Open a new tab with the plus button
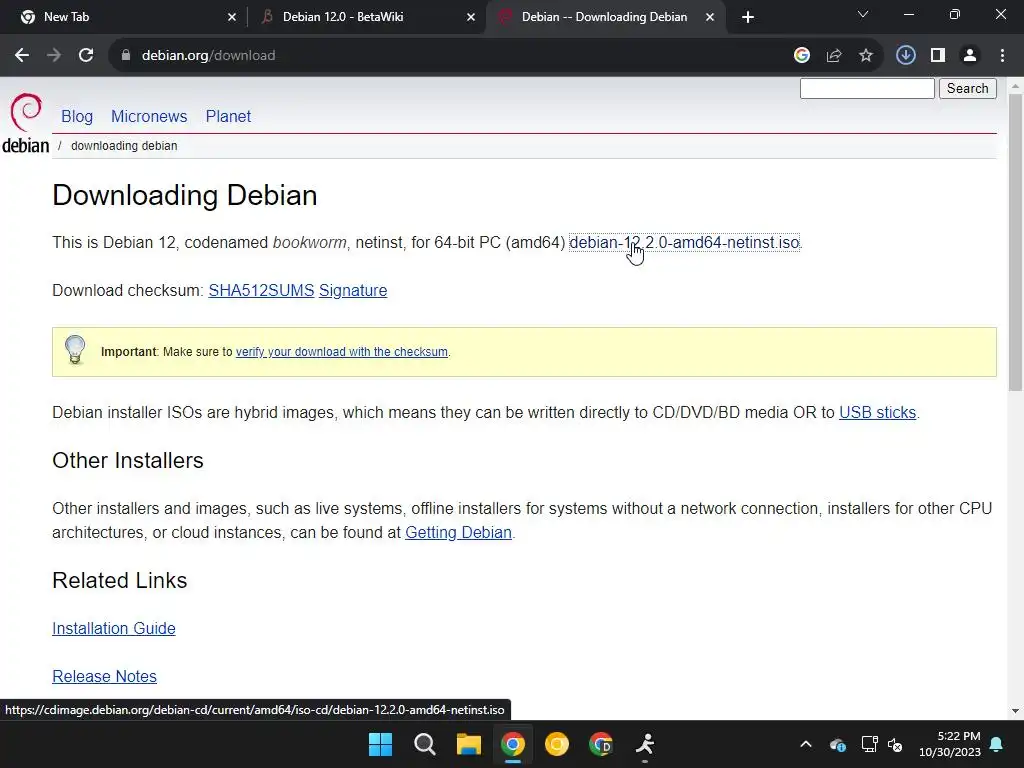The image size is (1024, 768). pos(748,17)
